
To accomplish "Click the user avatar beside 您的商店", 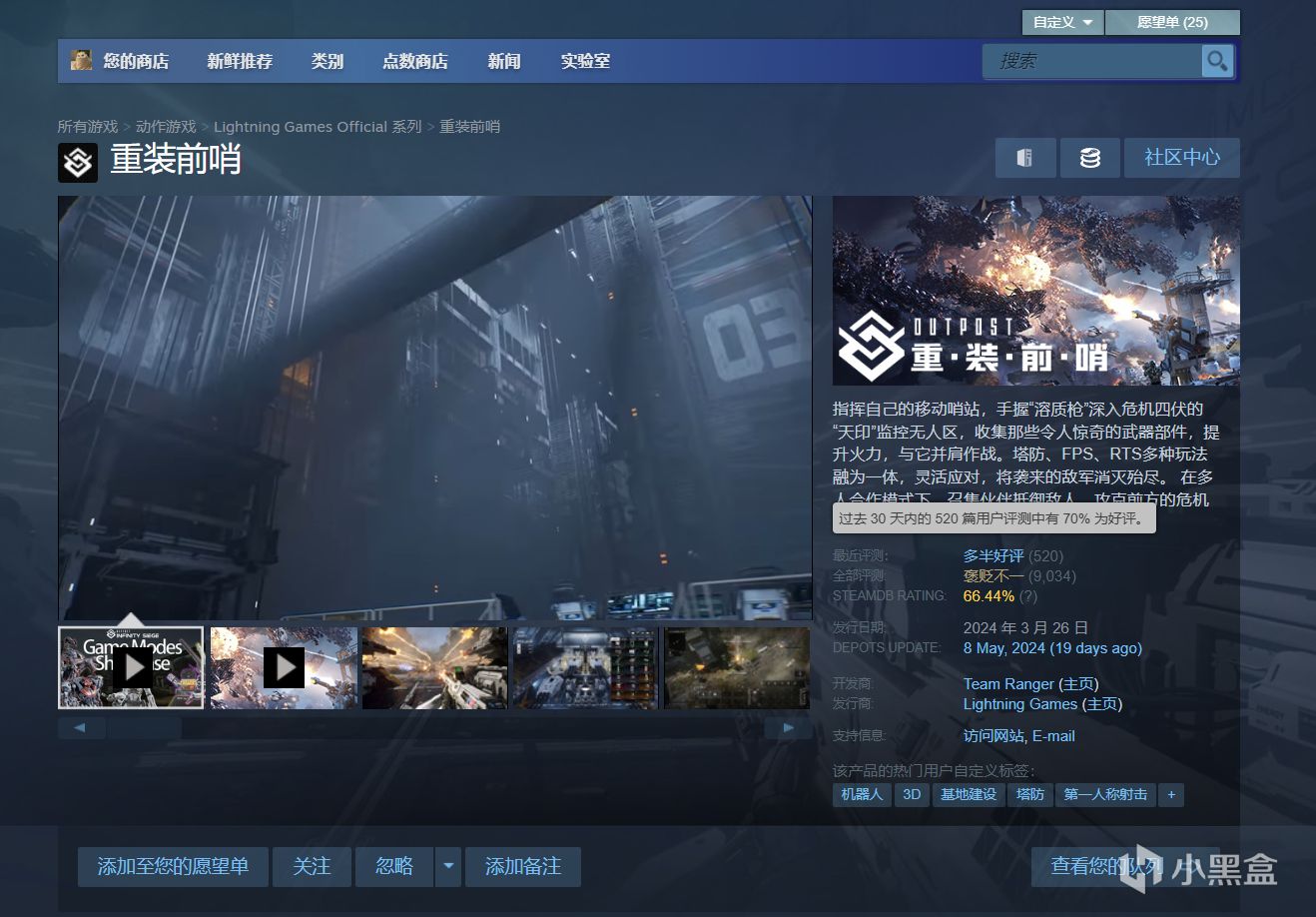I will click(x=81, y=60).
